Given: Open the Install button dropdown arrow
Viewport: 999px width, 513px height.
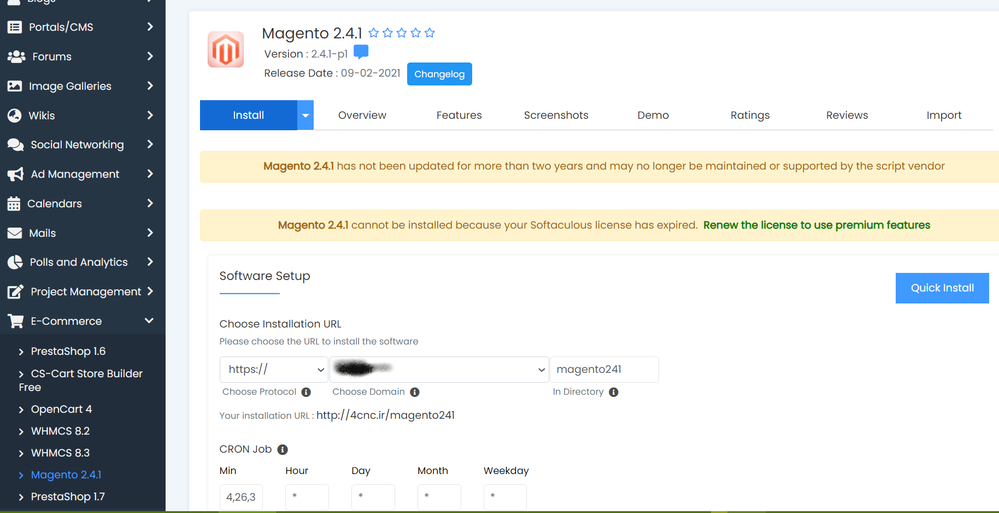Looking at the screenshot, I should (x=306, y=115).
